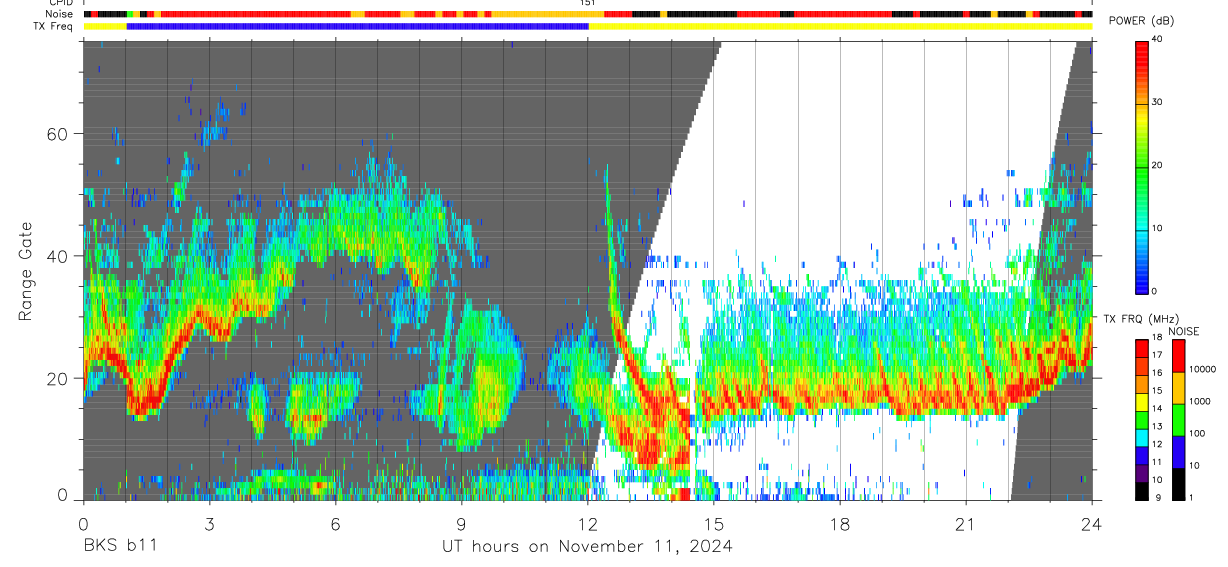Click the 'Range Gate' y-axis label

26,271
